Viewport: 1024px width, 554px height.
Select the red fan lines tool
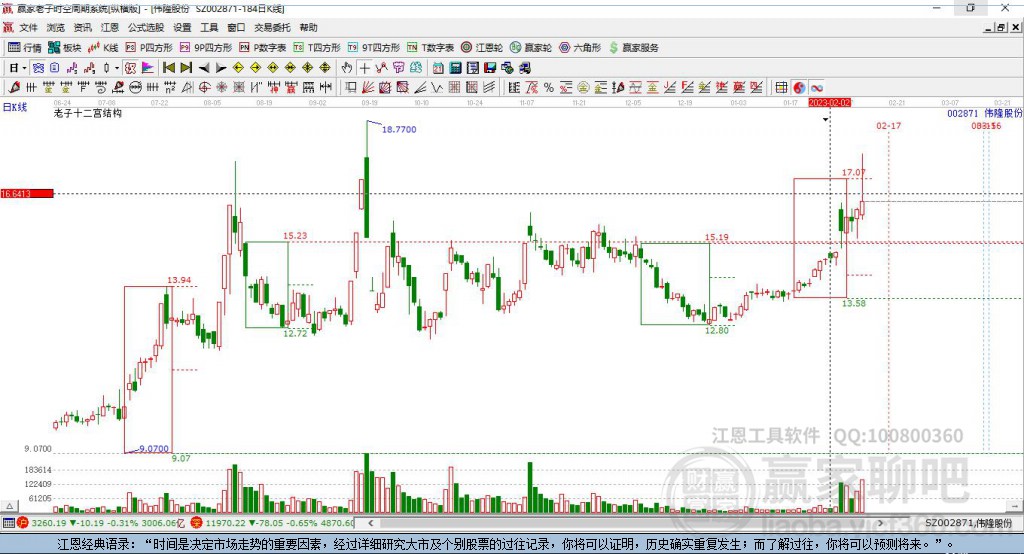[367, 88]
